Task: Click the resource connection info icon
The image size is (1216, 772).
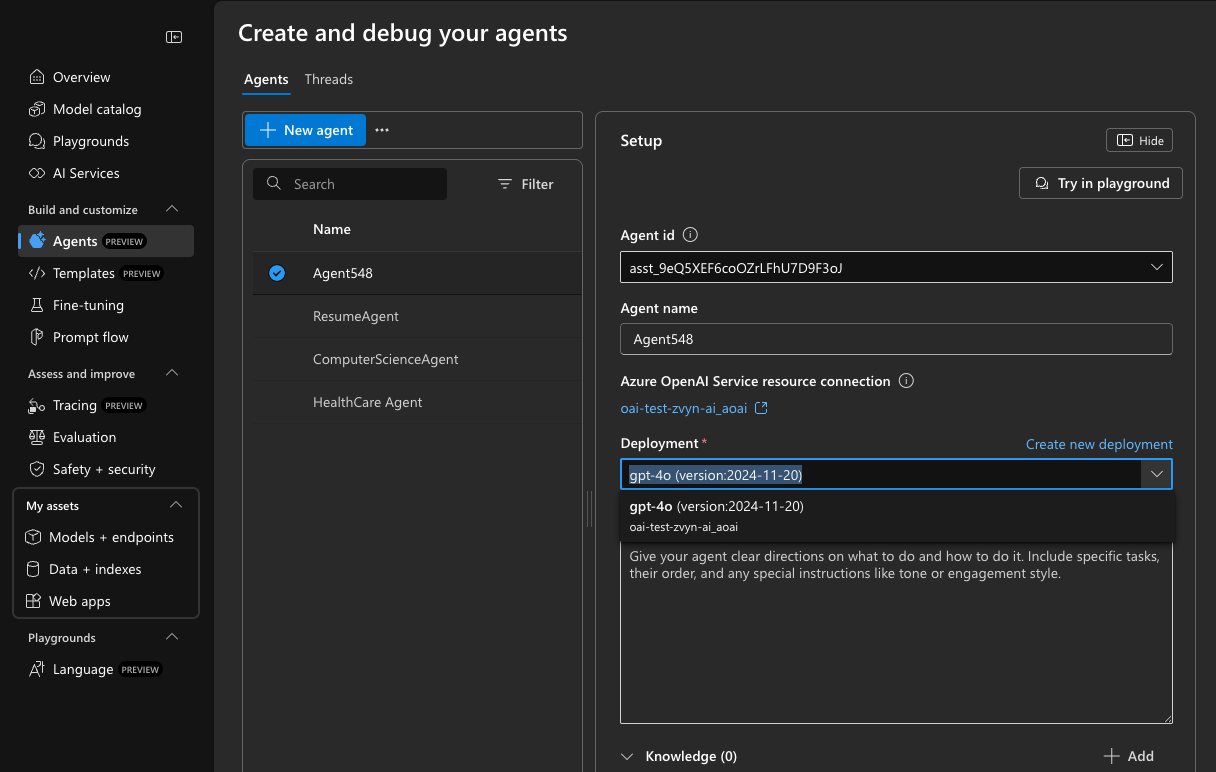Action: pyautogui.click(x=906, y=381)
